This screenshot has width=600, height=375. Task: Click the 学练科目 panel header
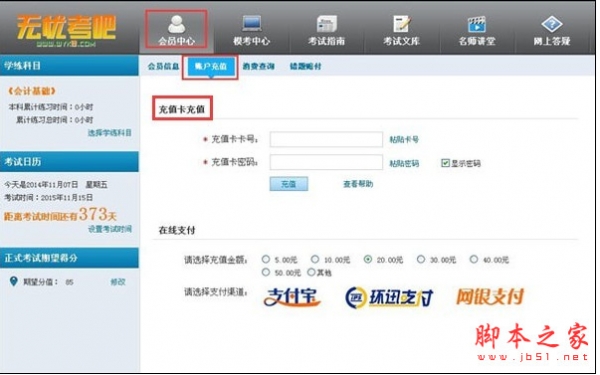point(69,65)
